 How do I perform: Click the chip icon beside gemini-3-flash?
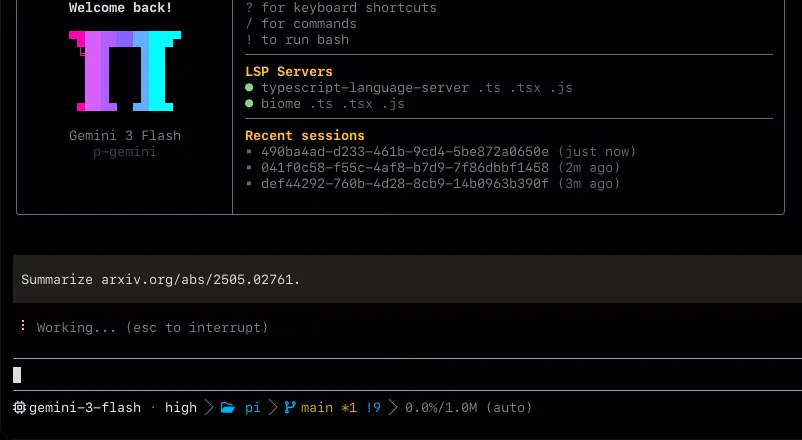(x=19, y=407)
